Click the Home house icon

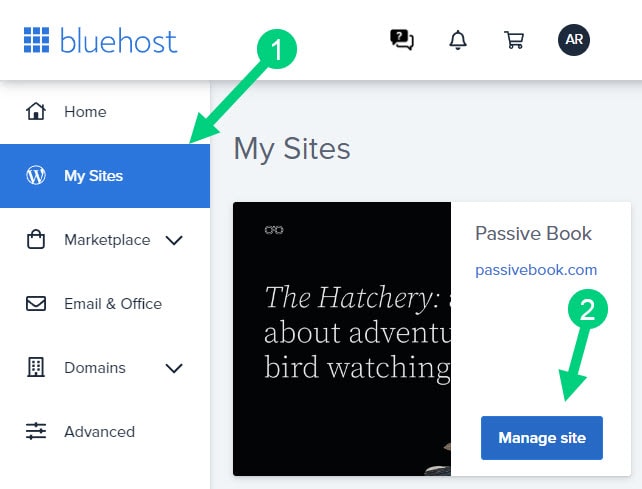pyautogui.click(x=36, y=111)
